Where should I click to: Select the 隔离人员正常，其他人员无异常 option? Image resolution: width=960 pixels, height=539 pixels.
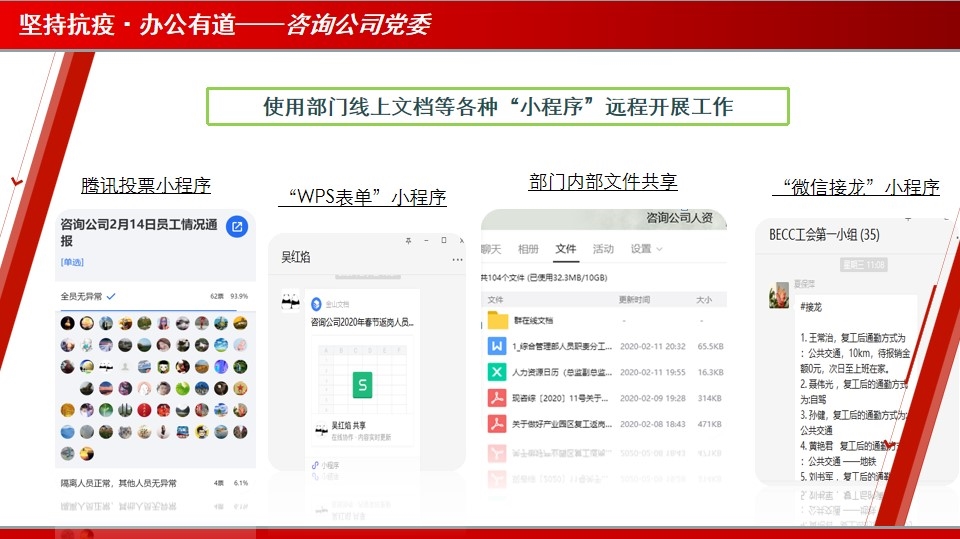154,483
